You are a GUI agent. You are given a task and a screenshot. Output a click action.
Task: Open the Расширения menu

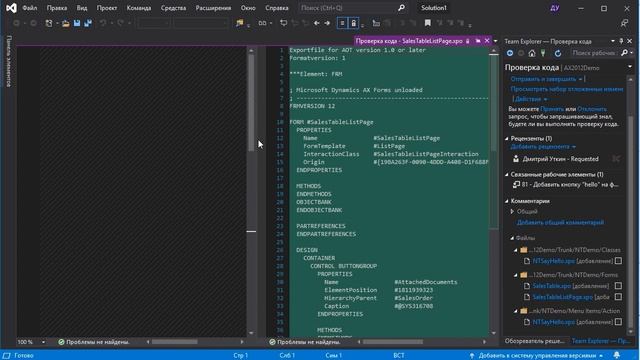(x=213, y=8)
